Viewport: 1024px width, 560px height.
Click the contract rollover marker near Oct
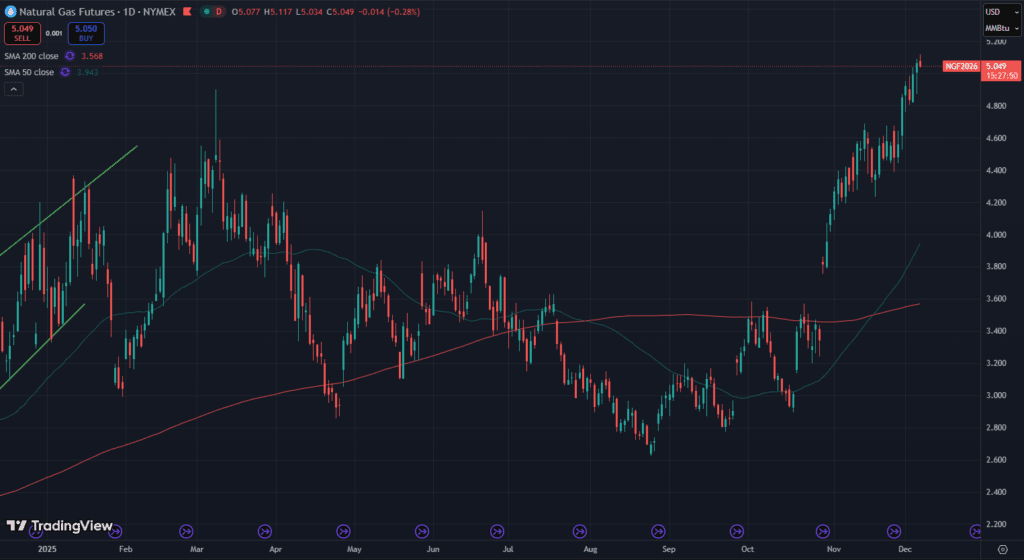point(738,531)
